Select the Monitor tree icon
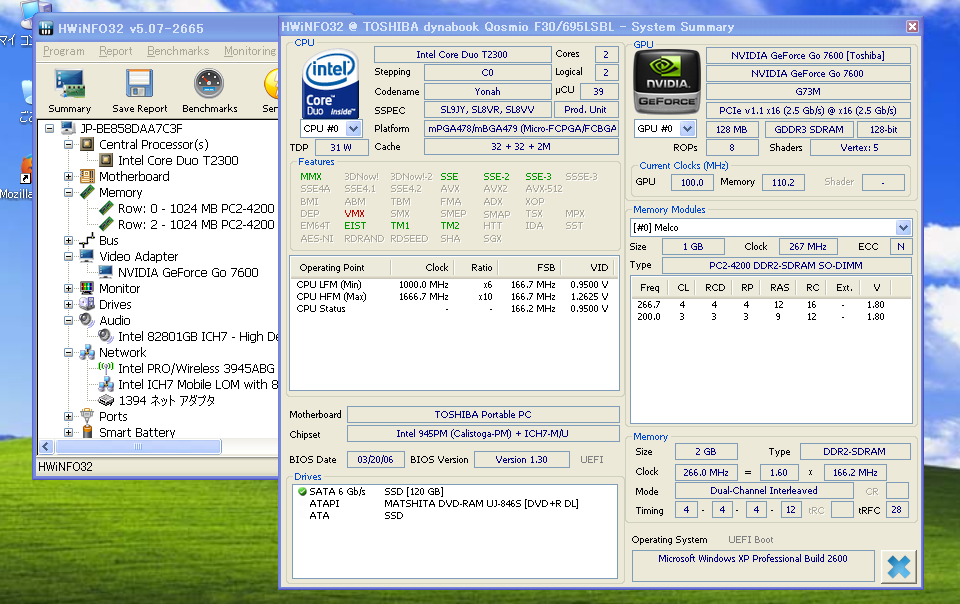This screenshot has height=604, width=960. 87,288
